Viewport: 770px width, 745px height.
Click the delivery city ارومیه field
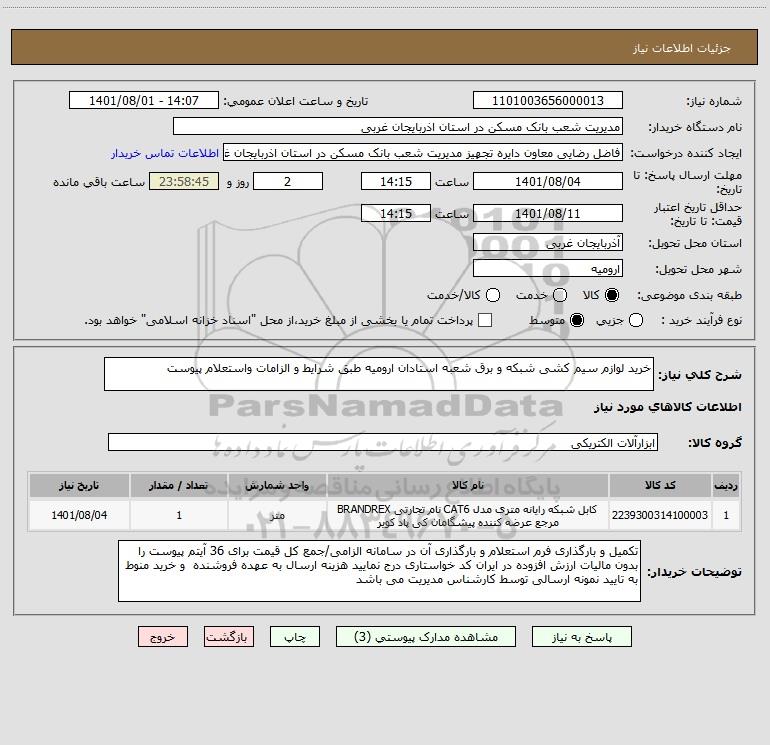tap(548, 269)
